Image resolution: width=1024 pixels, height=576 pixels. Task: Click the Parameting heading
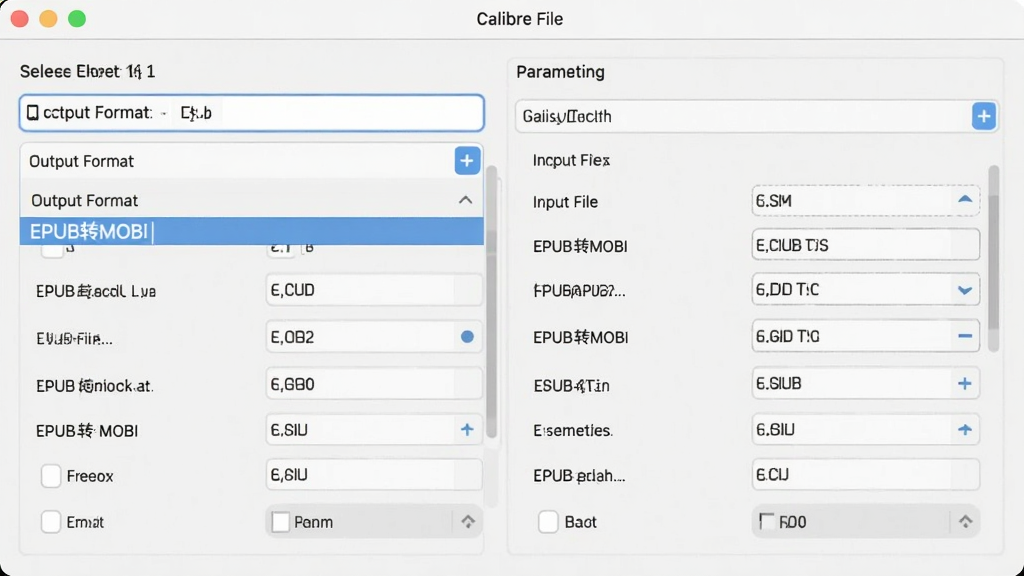click(560, 72)
